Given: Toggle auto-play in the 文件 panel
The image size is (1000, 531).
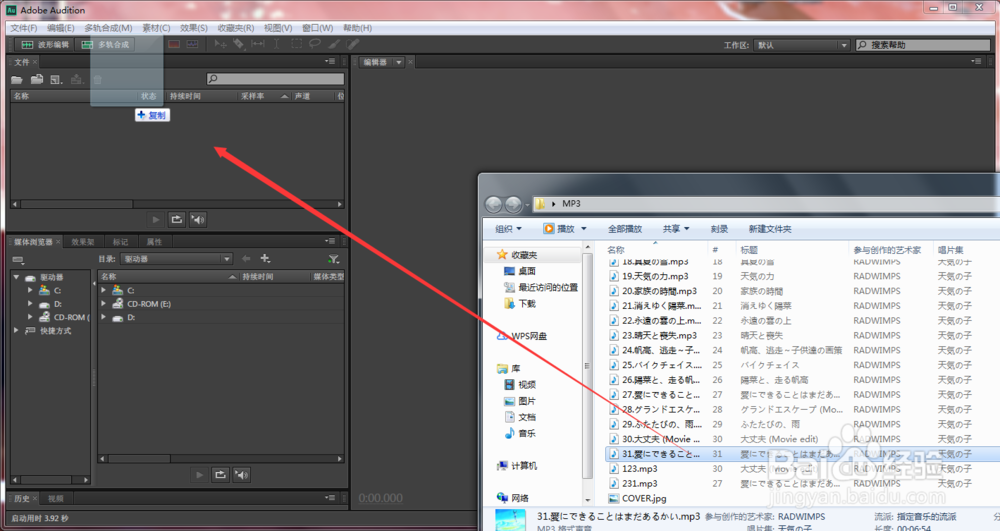Looking at the screenshot, I should tap(198, 219).
